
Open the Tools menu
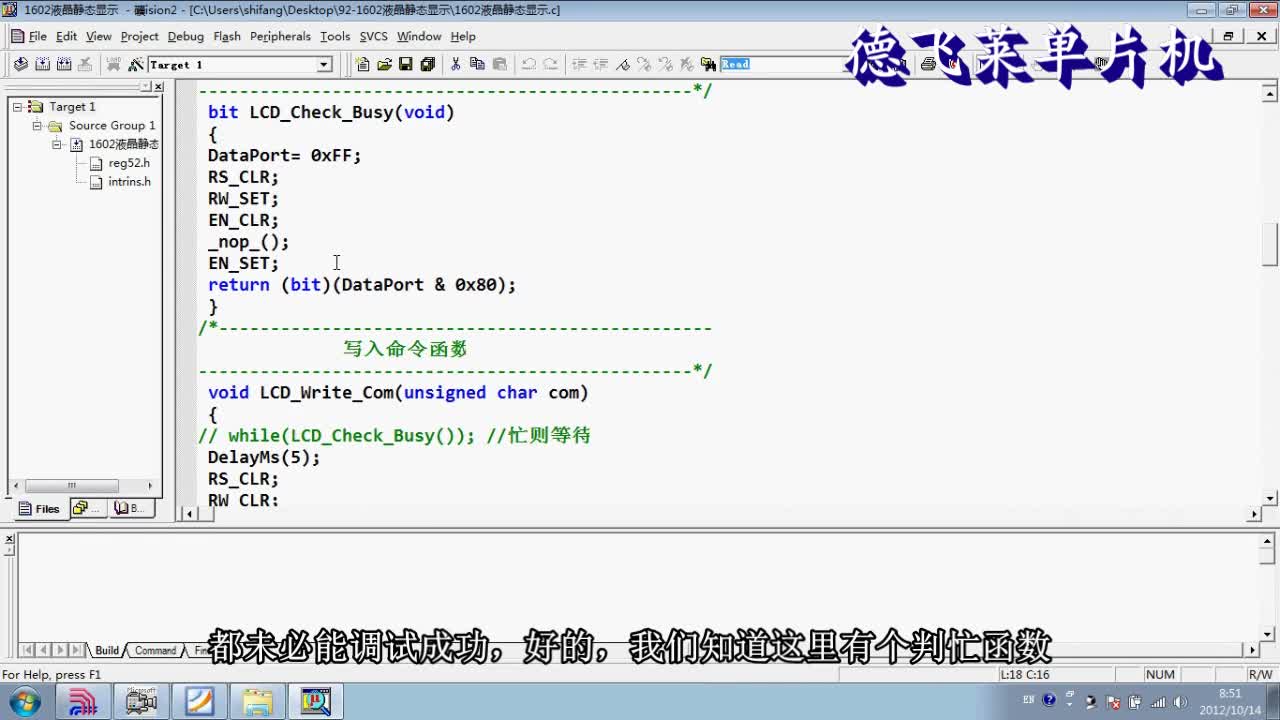(x=335, y=36)
